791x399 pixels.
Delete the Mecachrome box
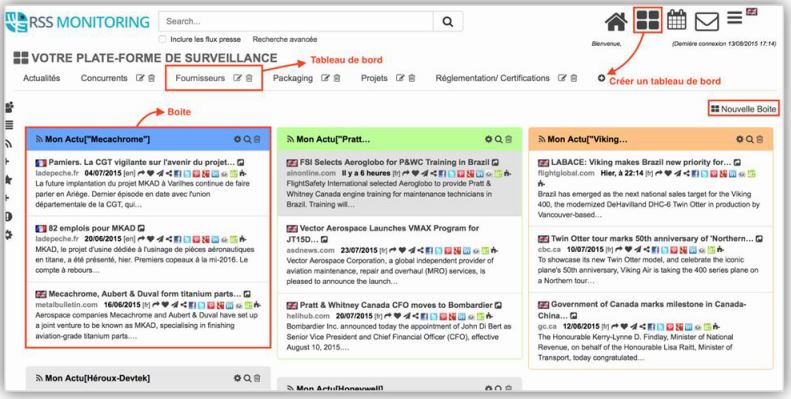pos(257,139)
